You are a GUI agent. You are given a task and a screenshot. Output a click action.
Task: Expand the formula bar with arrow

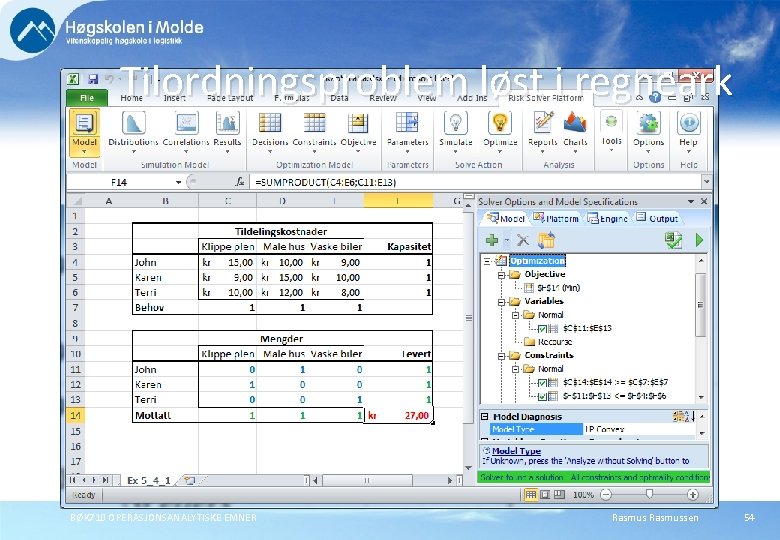coord(706,182)
